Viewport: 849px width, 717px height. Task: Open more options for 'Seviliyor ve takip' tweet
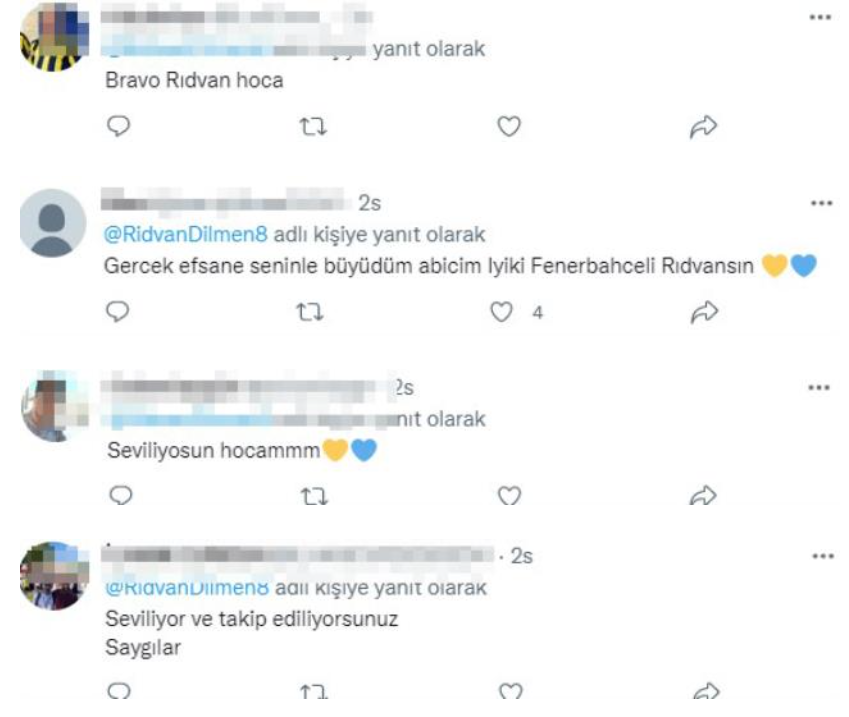pos(823,556)
